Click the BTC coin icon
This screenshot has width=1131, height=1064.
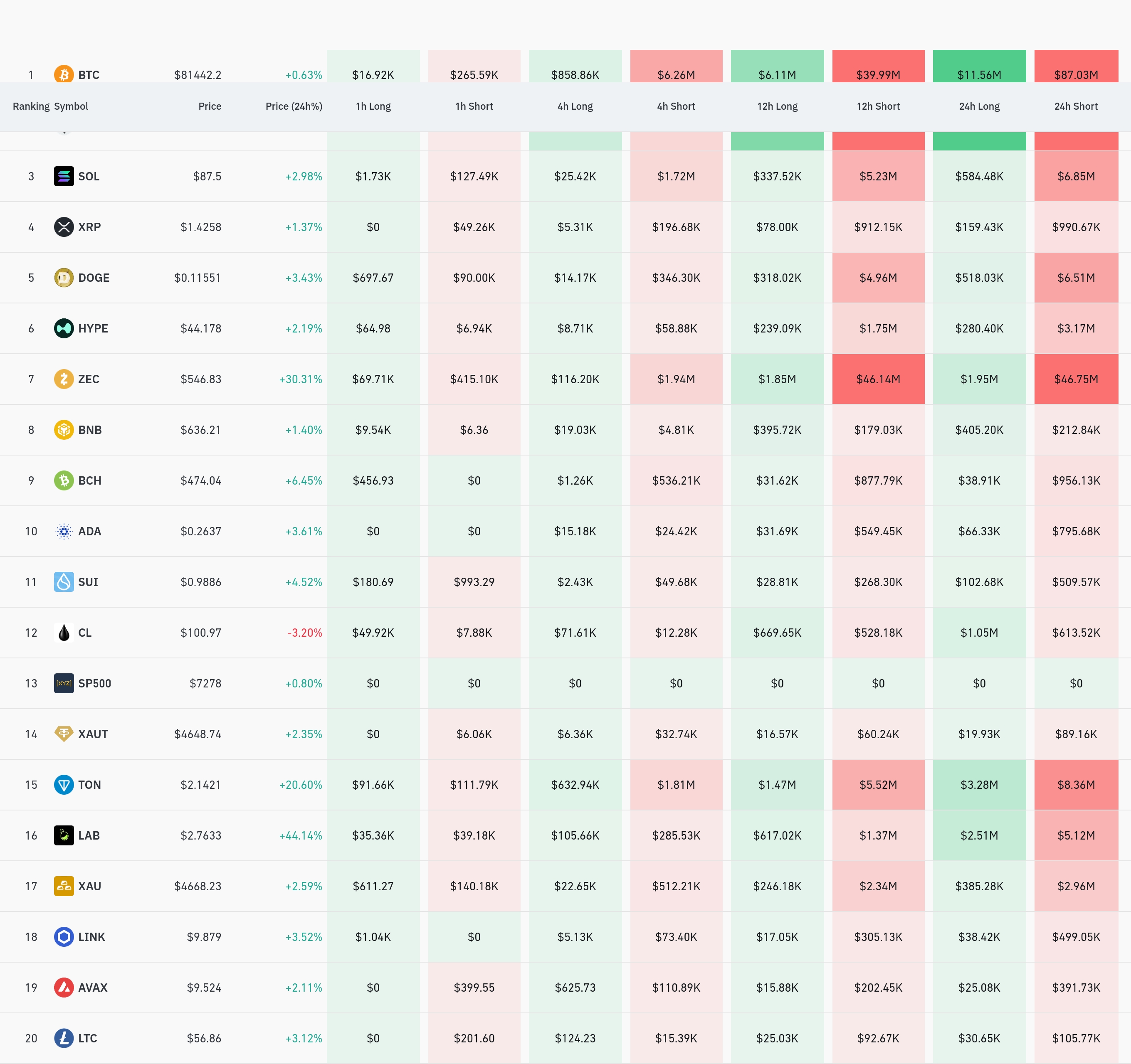point(64,74)
